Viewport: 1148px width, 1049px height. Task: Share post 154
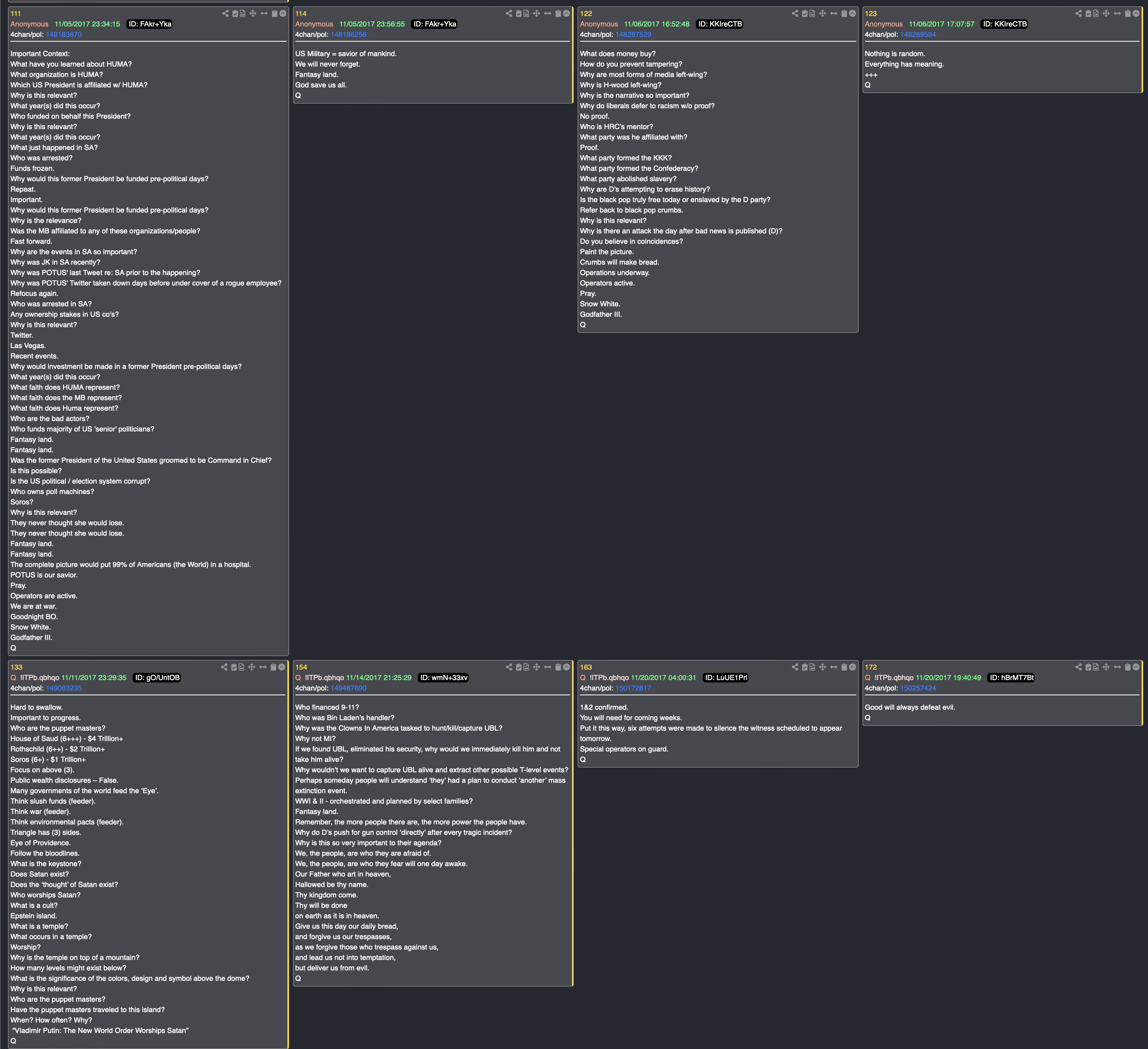click(x=509, y=667)
